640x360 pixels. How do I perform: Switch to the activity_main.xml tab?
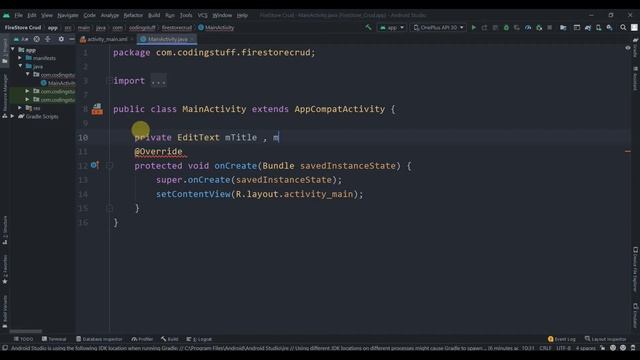tap(107, 39)
